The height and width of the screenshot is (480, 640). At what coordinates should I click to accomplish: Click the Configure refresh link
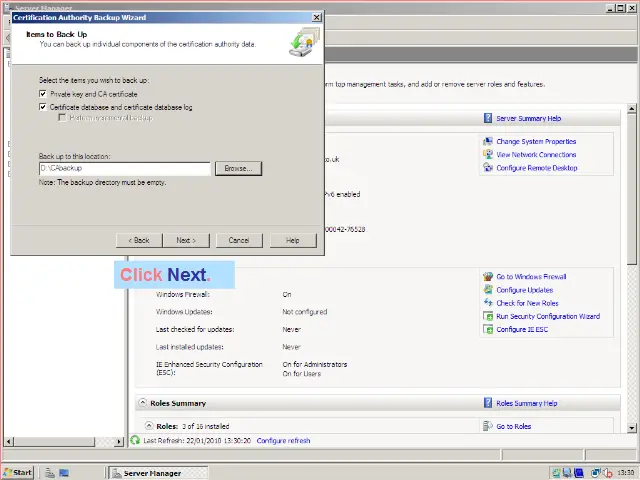(283, 440)
